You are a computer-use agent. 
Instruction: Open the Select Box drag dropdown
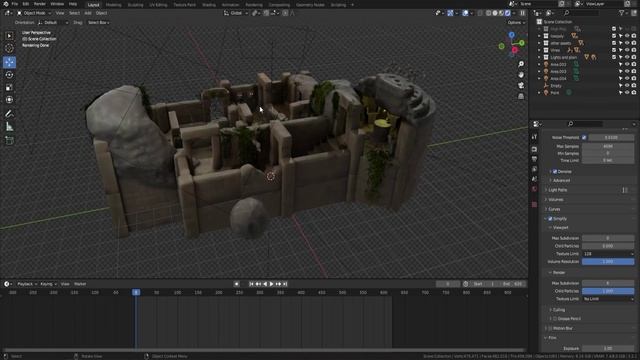coord(98,23)
